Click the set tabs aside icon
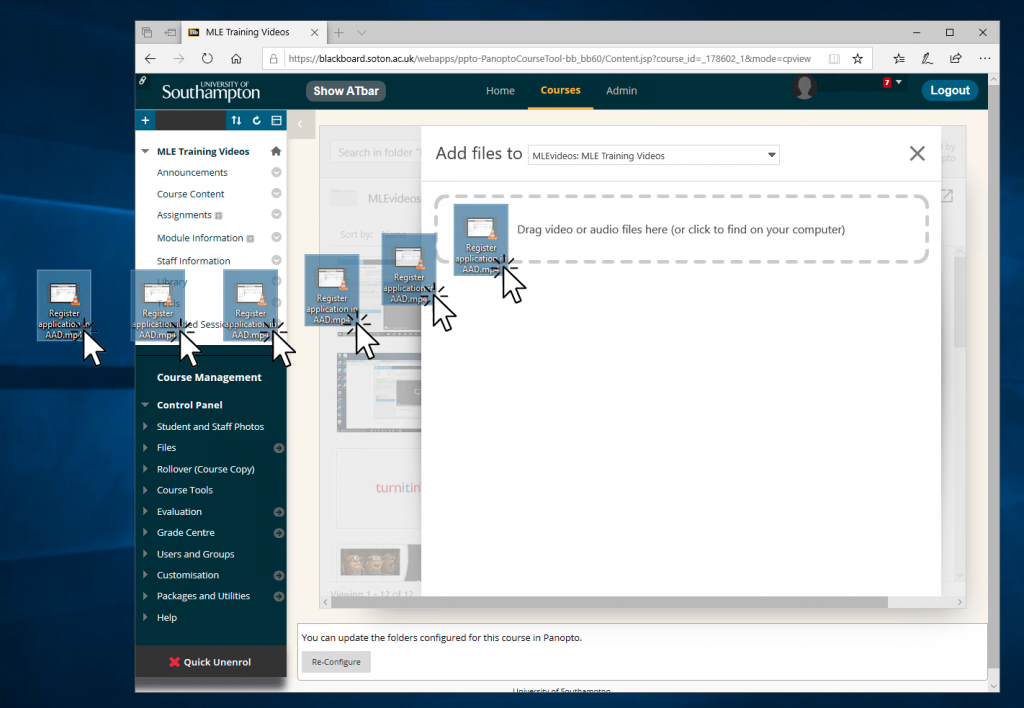The image size is (1024, 708). 170,32
